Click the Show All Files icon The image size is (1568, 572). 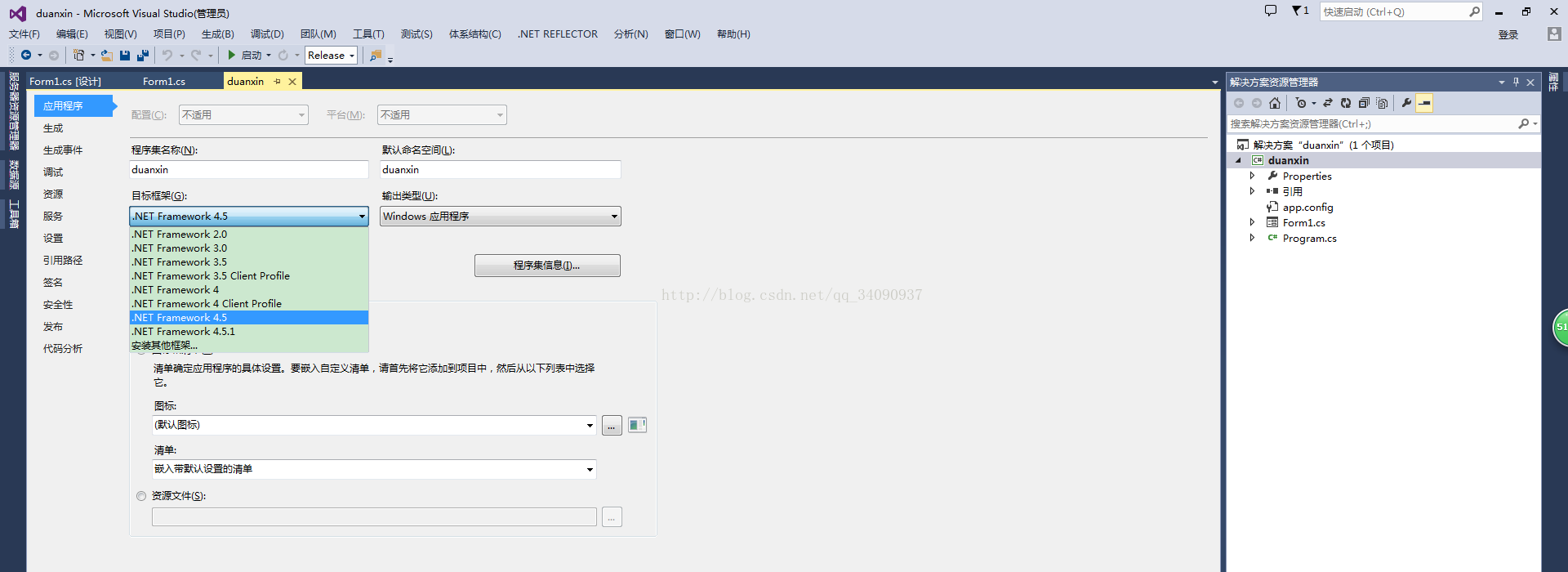click(1382, 103)
